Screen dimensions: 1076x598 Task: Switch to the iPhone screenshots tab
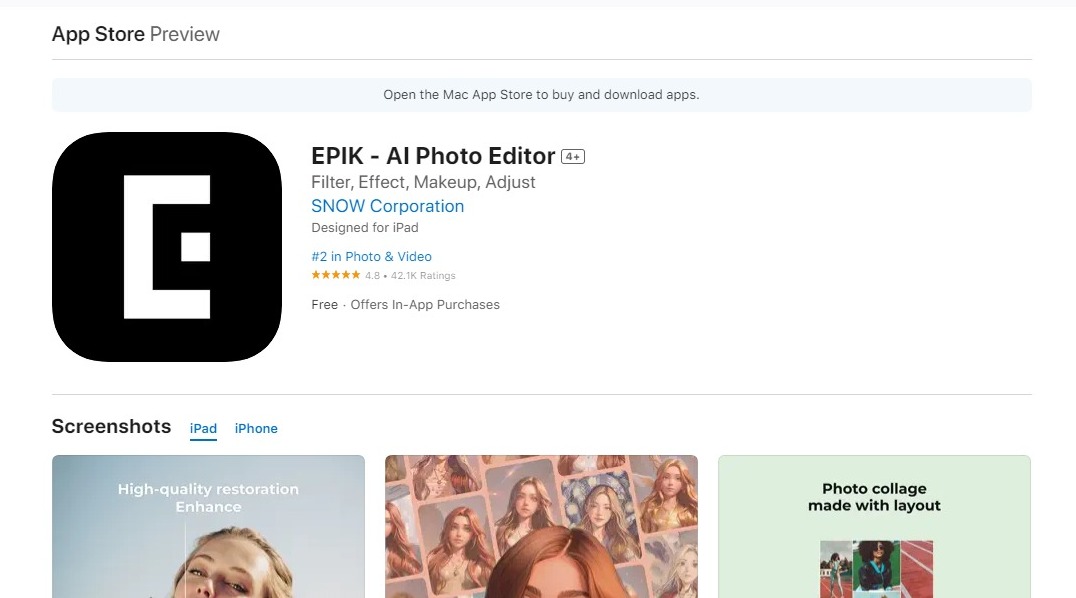pos(256,428)
